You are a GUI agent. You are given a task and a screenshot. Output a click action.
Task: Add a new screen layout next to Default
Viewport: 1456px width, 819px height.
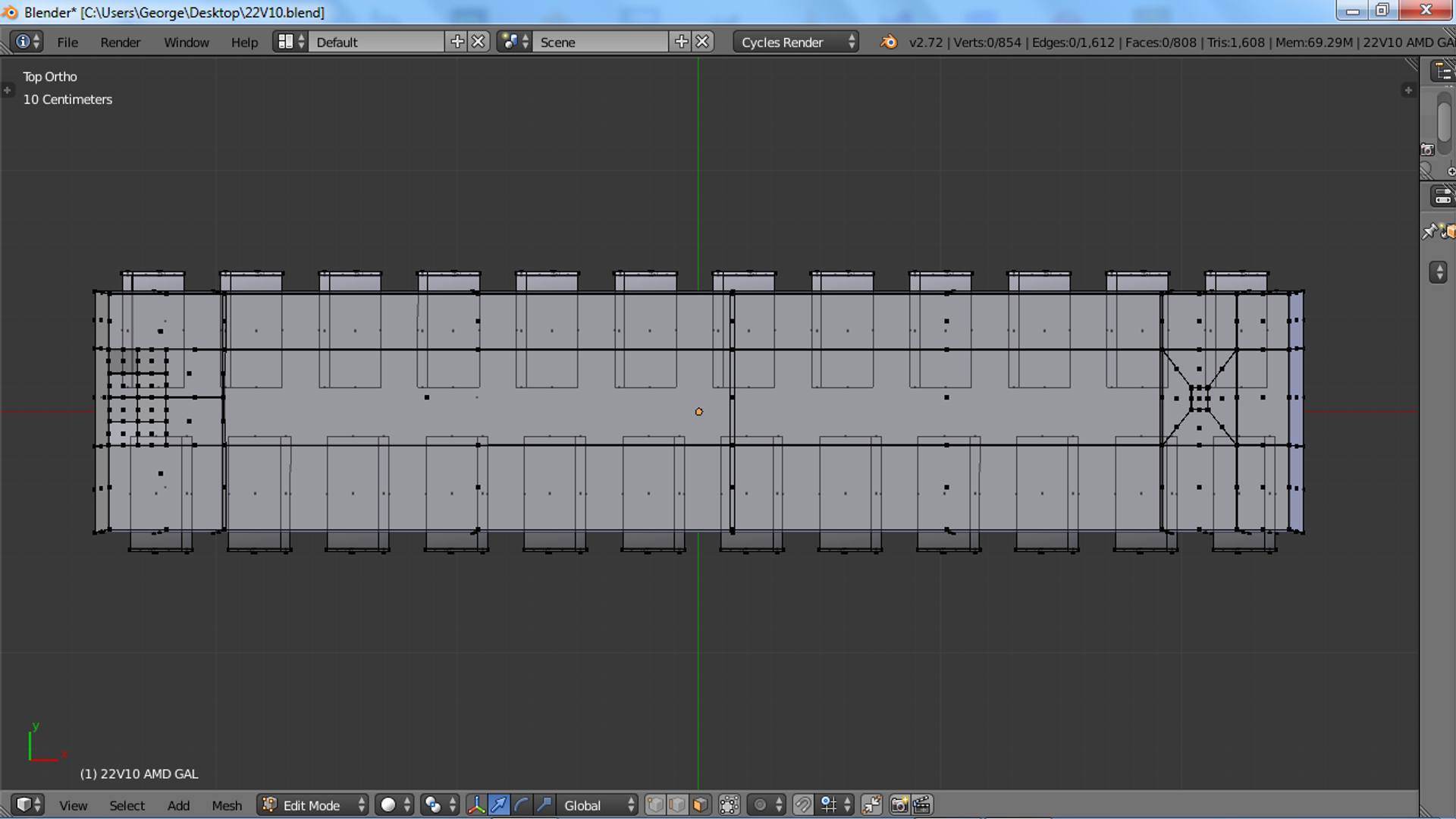457,42
